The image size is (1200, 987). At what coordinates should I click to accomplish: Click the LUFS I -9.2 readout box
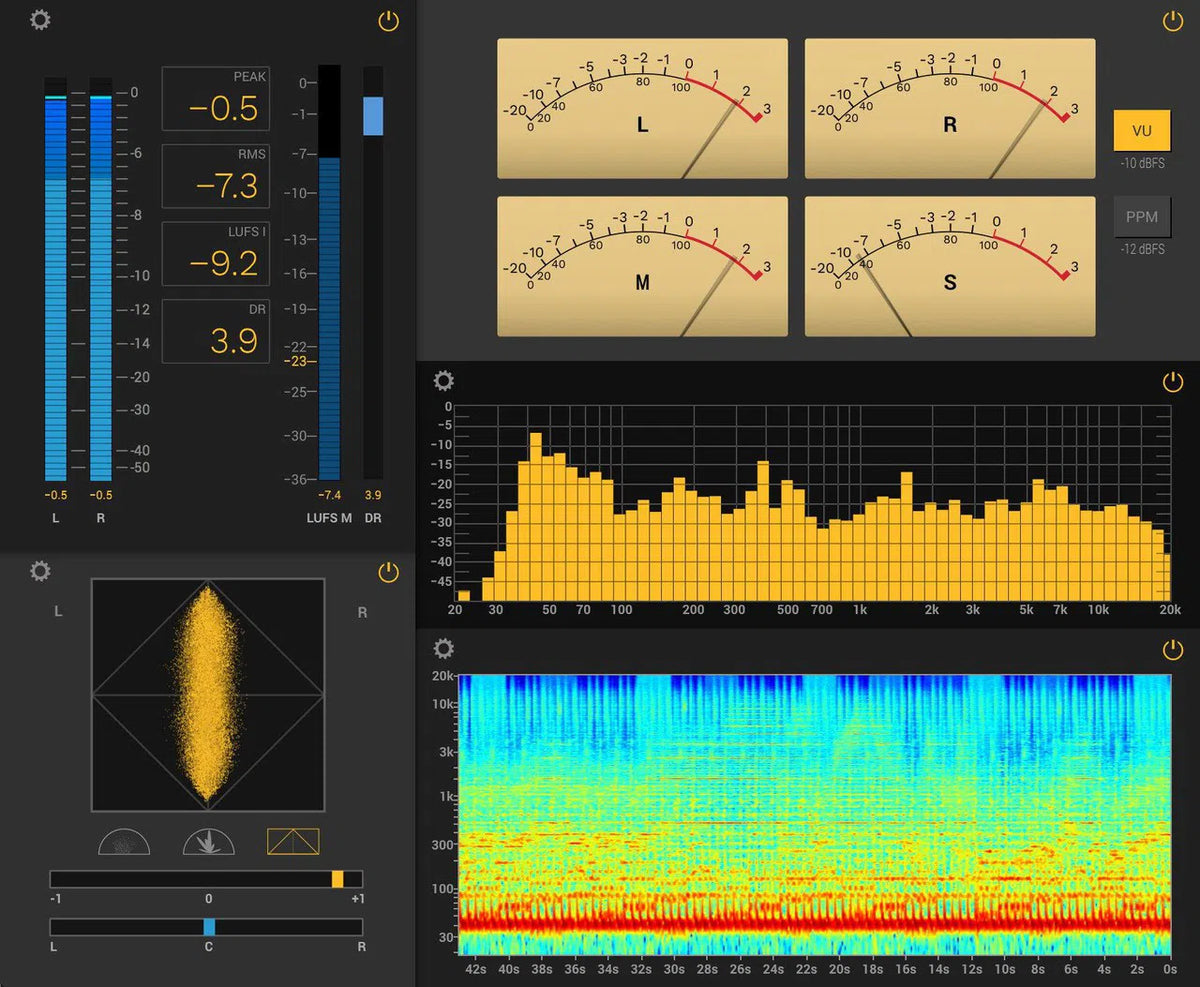tap(216, 254)
